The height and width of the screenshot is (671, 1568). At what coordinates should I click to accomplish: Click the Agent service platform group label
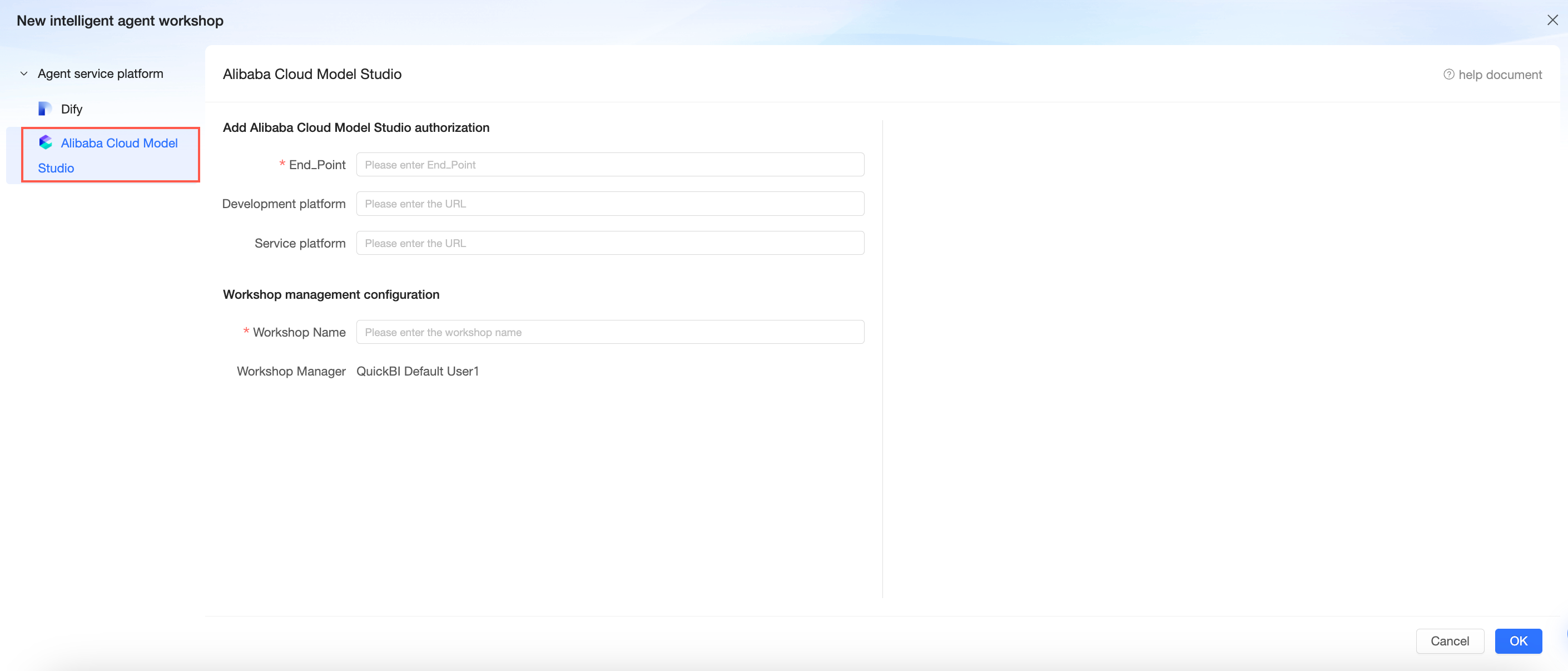pyautogui.click(x=101, y=73)
